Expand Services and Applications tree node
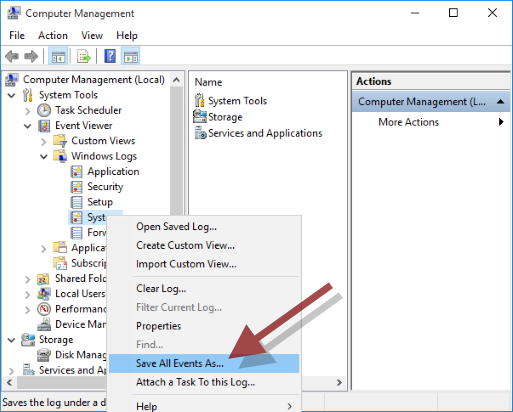Viewport: 513px width, 412px height. [x=12, y=371]
